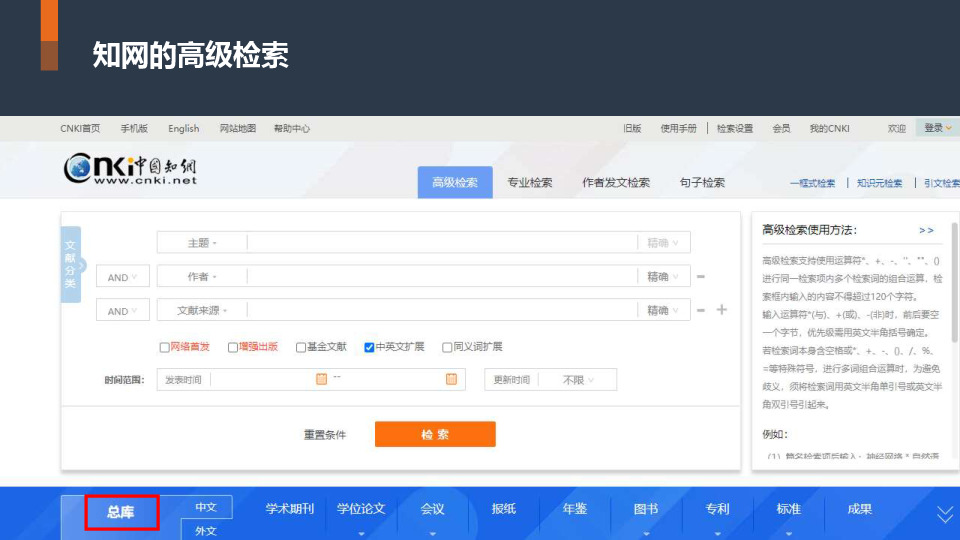
Task: Select the 年鉴 database tab
Action: click(575, 509)
